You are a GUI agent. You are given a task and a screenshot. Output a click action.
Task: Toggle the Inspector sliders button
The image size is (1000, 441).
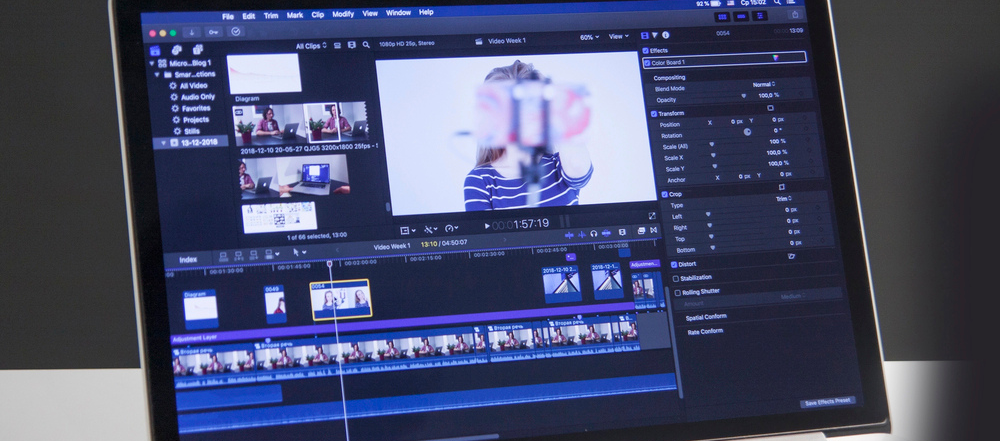(760, 16)
